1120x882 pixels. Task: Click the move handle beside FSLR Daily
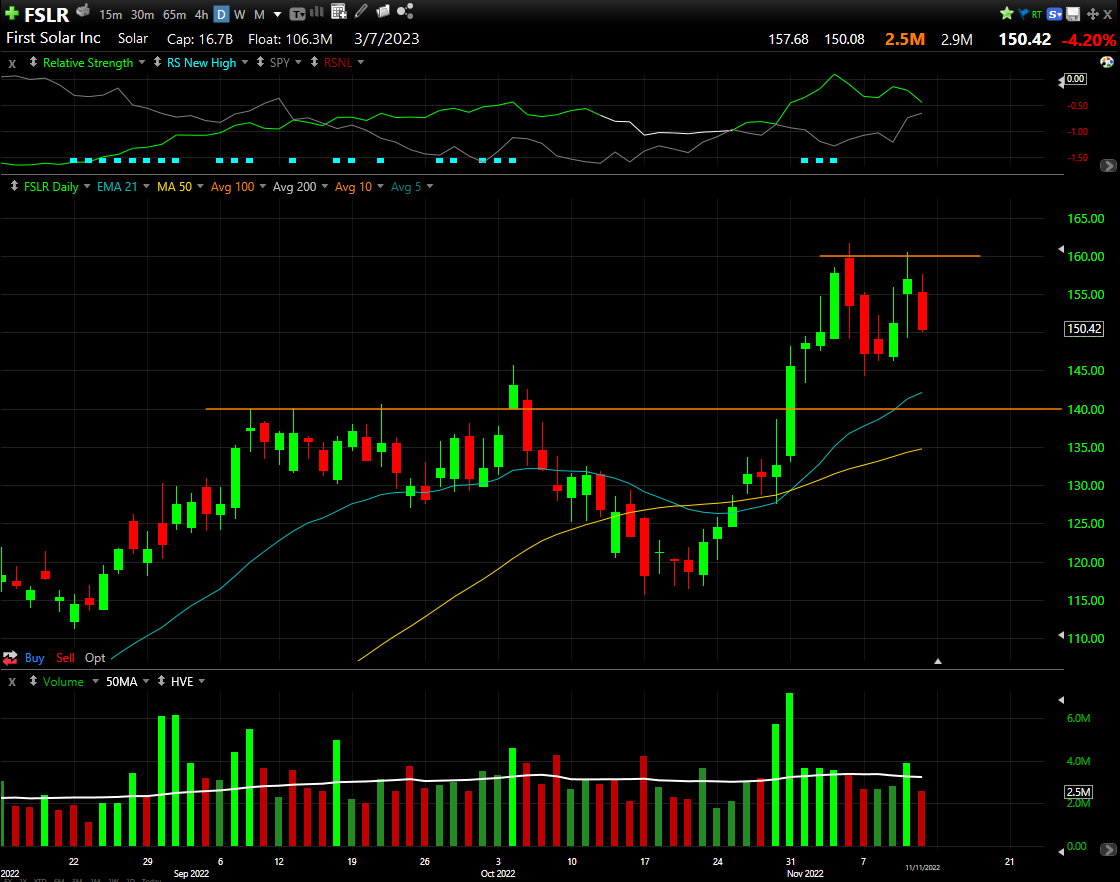pyautogui.click(x=14, y=186)
